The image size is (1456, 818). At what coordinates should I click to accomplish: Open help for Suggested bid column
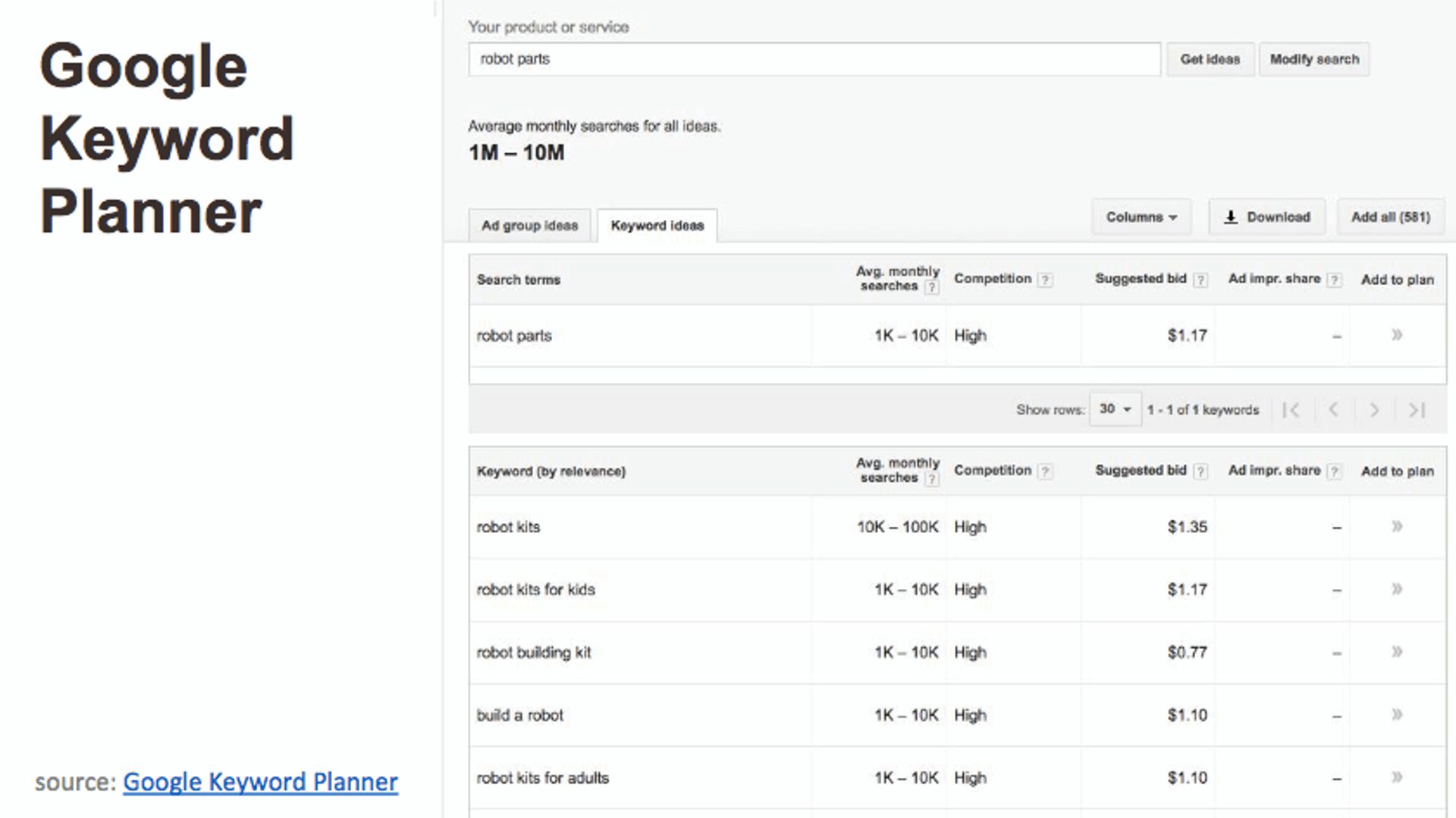coord(1202,280)
